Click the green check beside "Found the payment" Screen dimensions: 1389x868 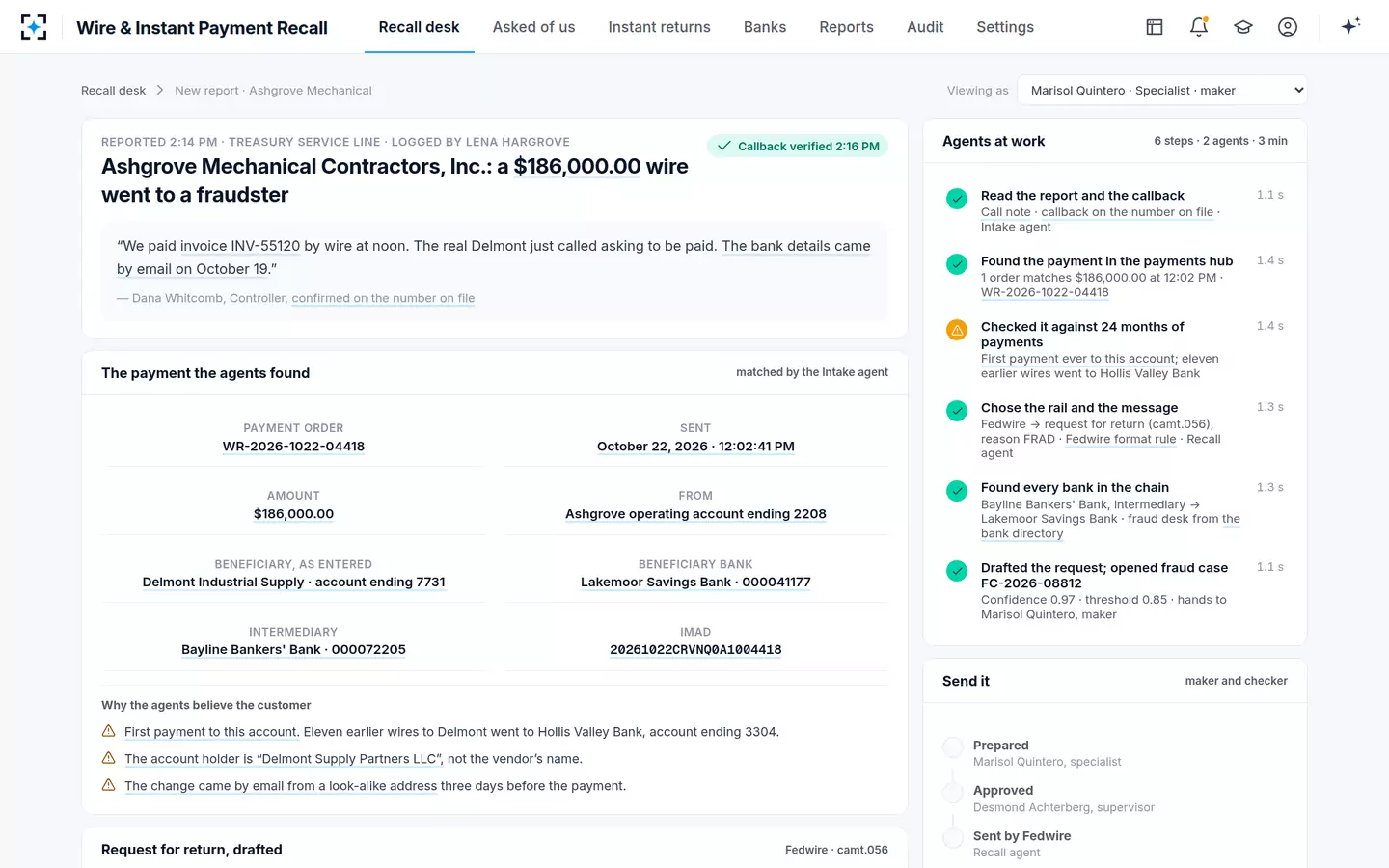(957, 264)
